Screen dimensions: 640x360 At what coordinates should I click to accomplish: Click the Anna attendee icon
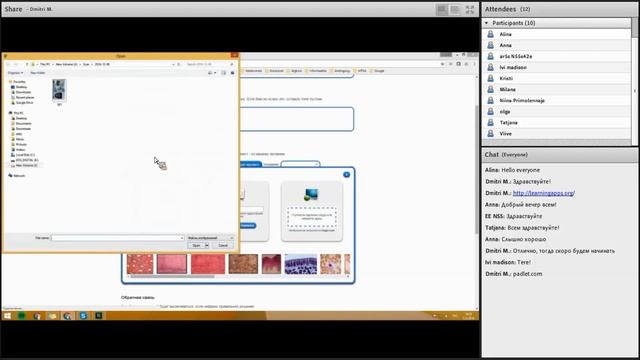[491, 45]
